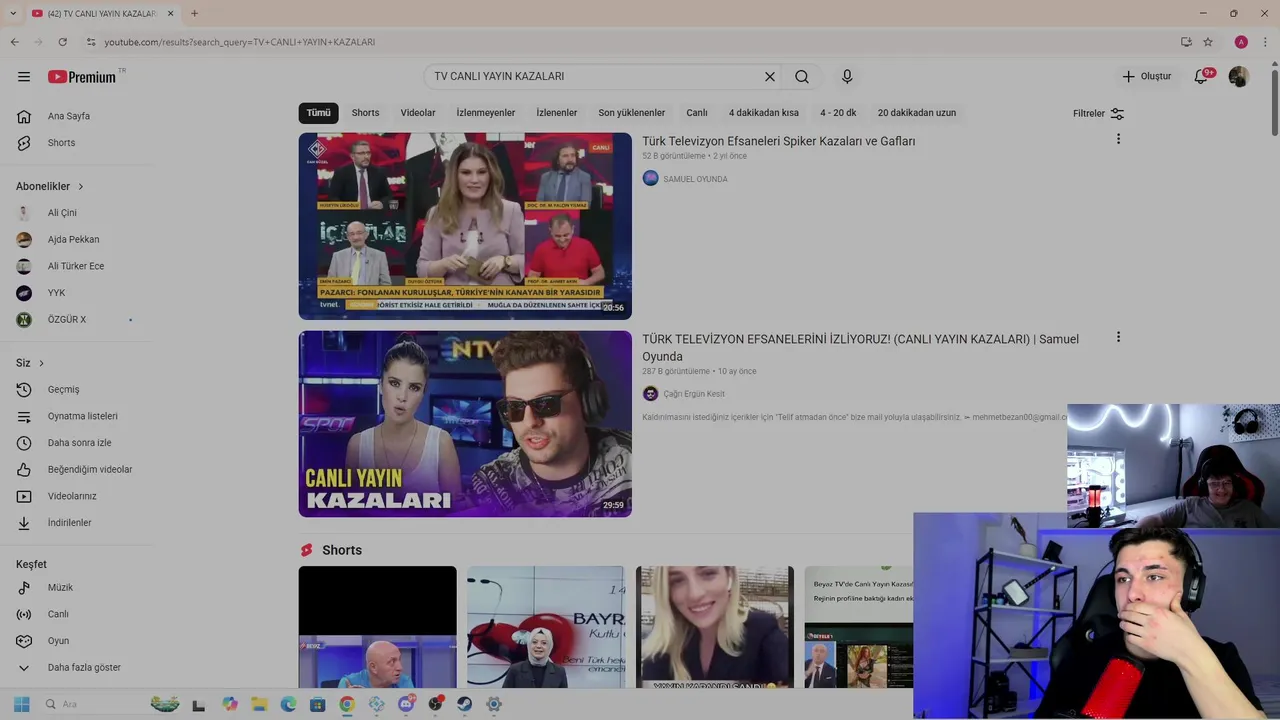Image resolution: width=1280 pixels, height=720 pixels.
Task: Select the Tümü filter chip
Action: coord(318,113)
